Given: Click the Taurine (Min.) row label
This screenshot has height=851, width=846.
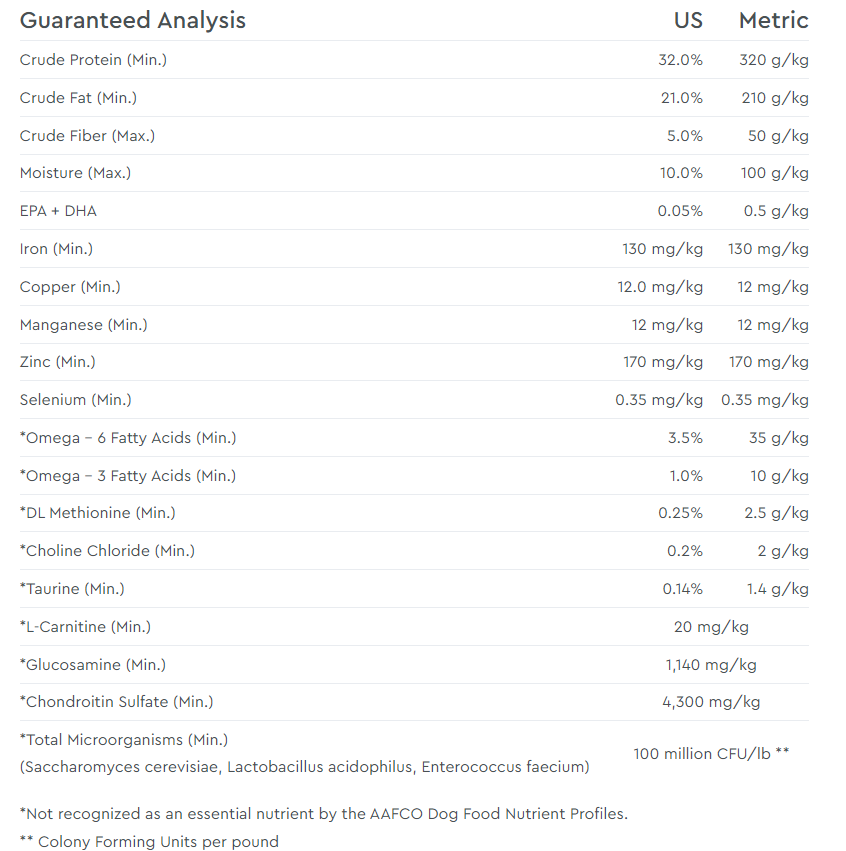Looking at the screenshot, I should 72,589.
